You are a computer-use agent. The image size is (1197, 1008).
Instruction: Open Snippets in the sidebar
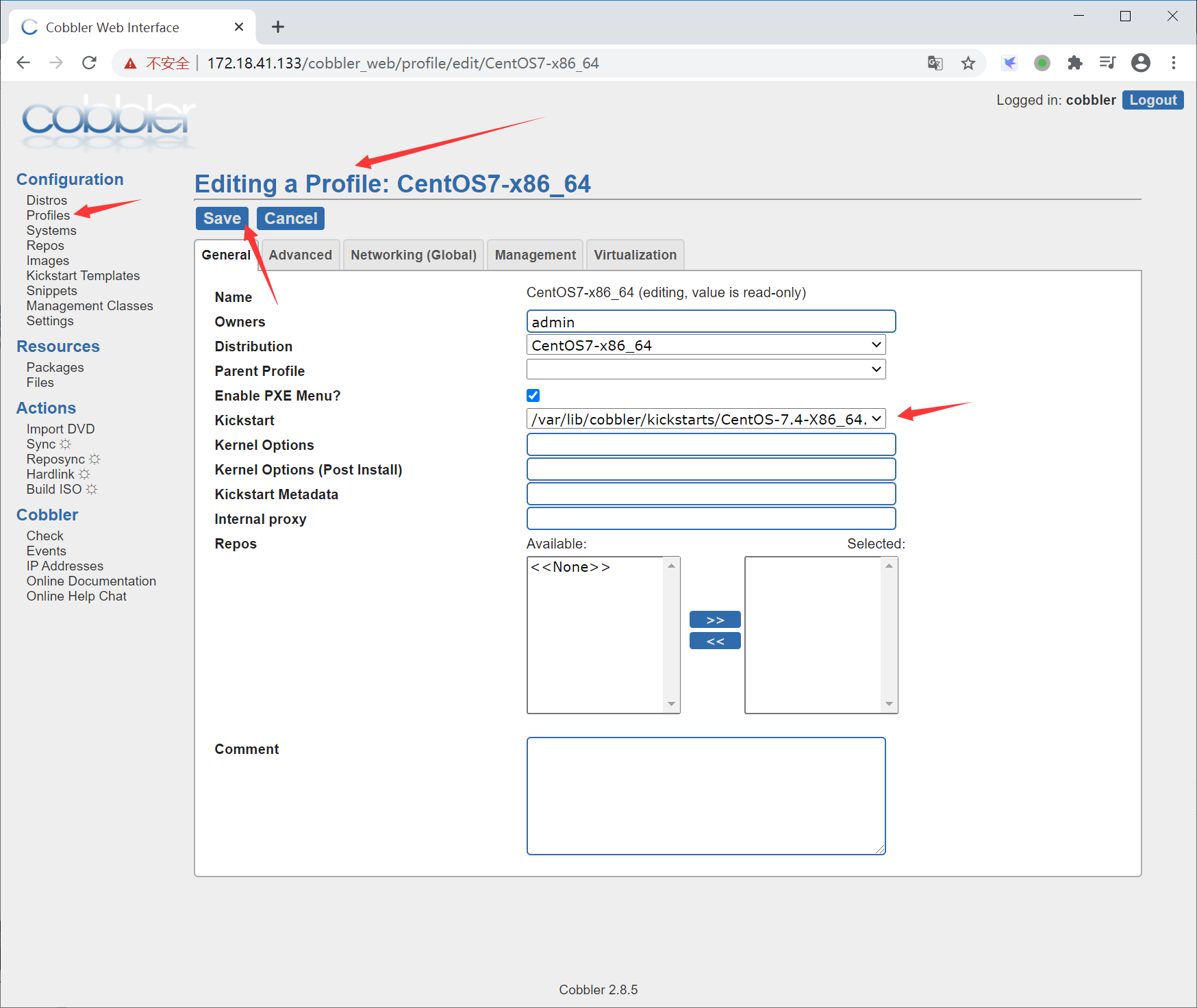point(52,290)
